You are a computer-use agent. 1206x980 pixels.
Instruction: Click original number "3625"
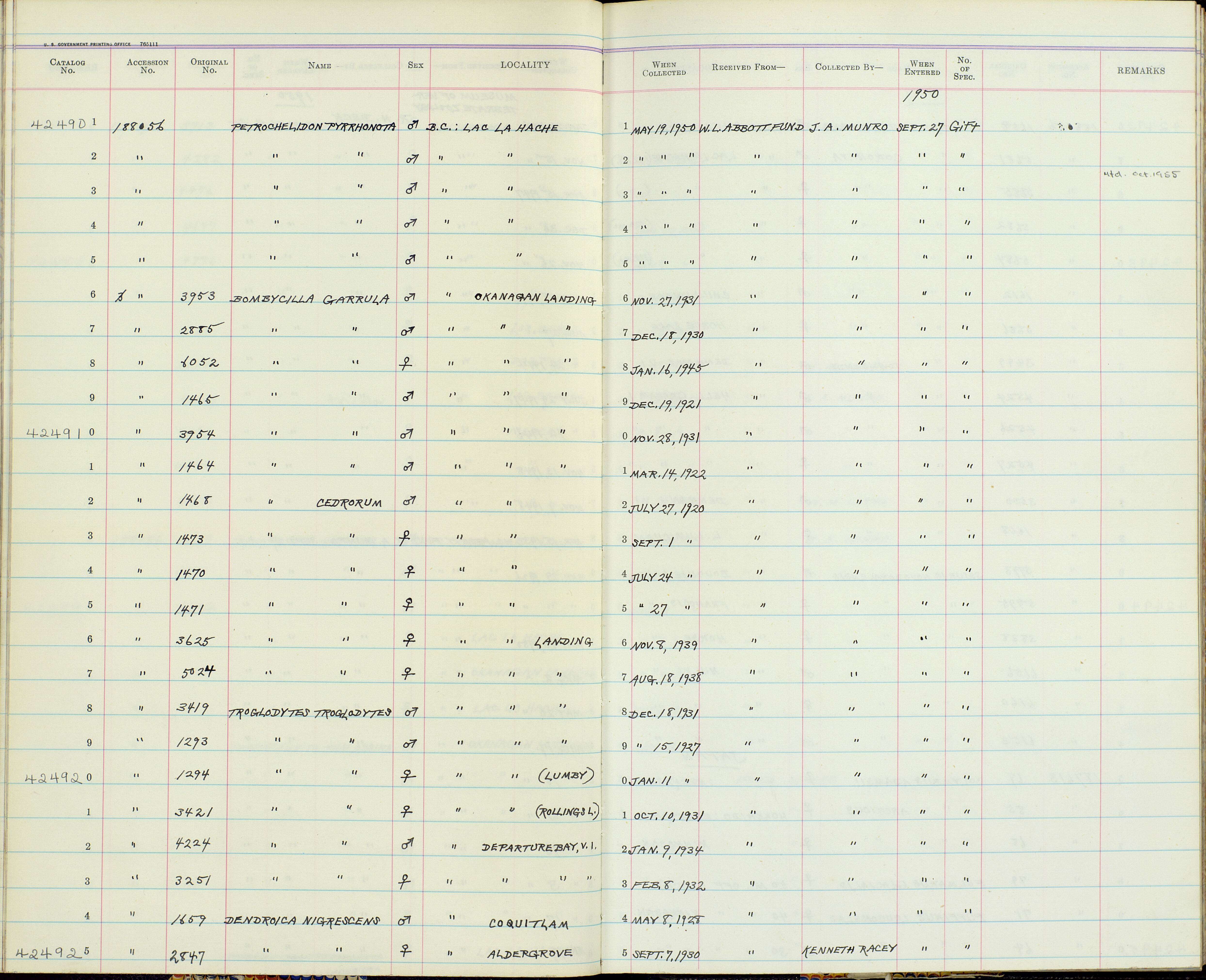pos(195,641)
